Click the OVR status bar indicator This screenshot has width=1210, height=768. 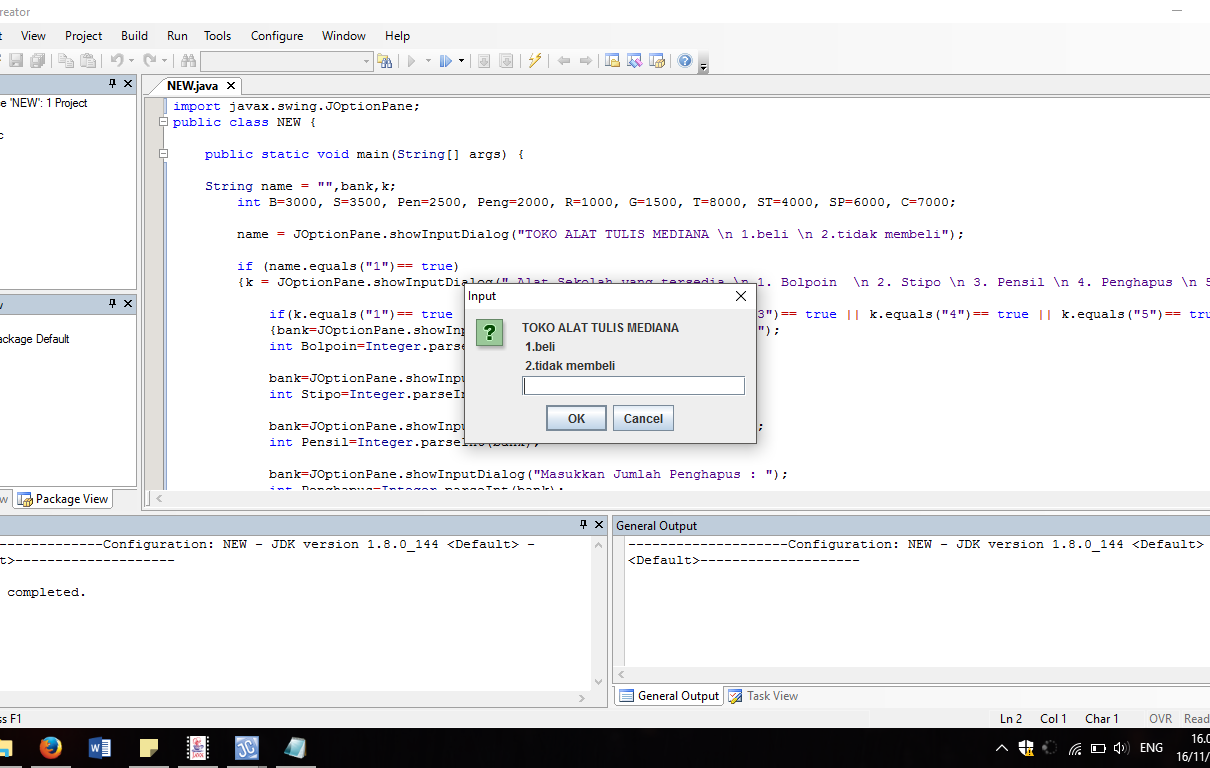coord(1160,718)
